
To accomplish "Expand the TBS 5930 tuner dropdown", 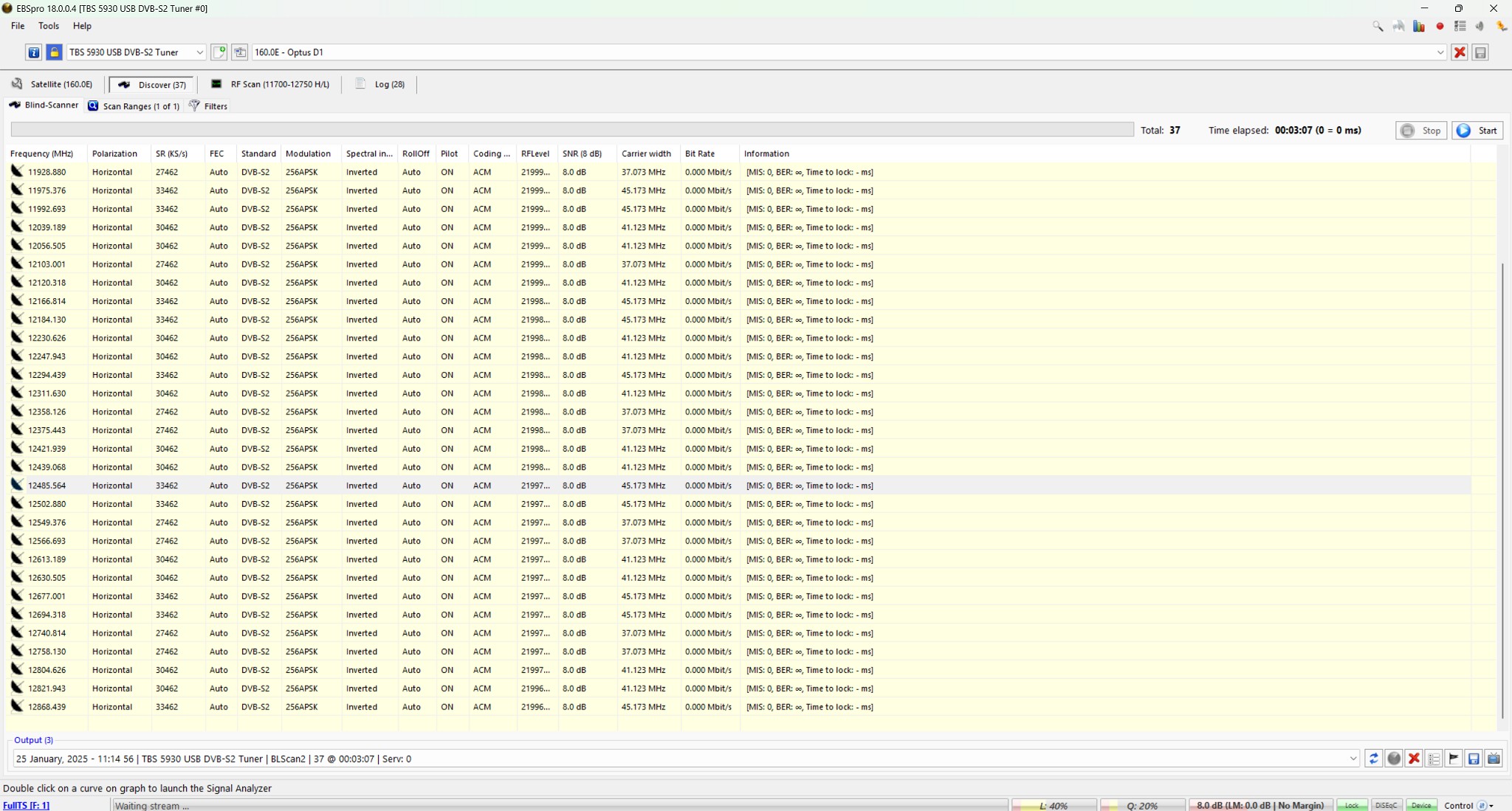I will pos(199,52).
